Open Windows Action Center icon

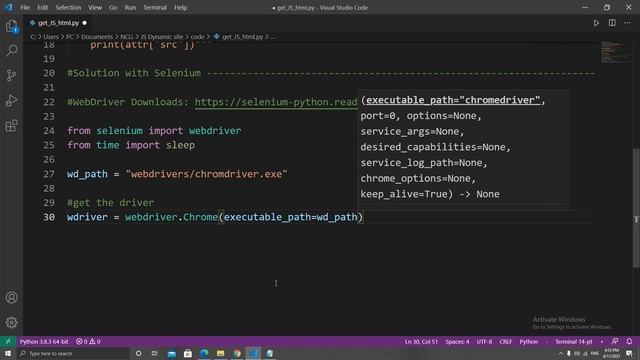click(x=629, y=353)
